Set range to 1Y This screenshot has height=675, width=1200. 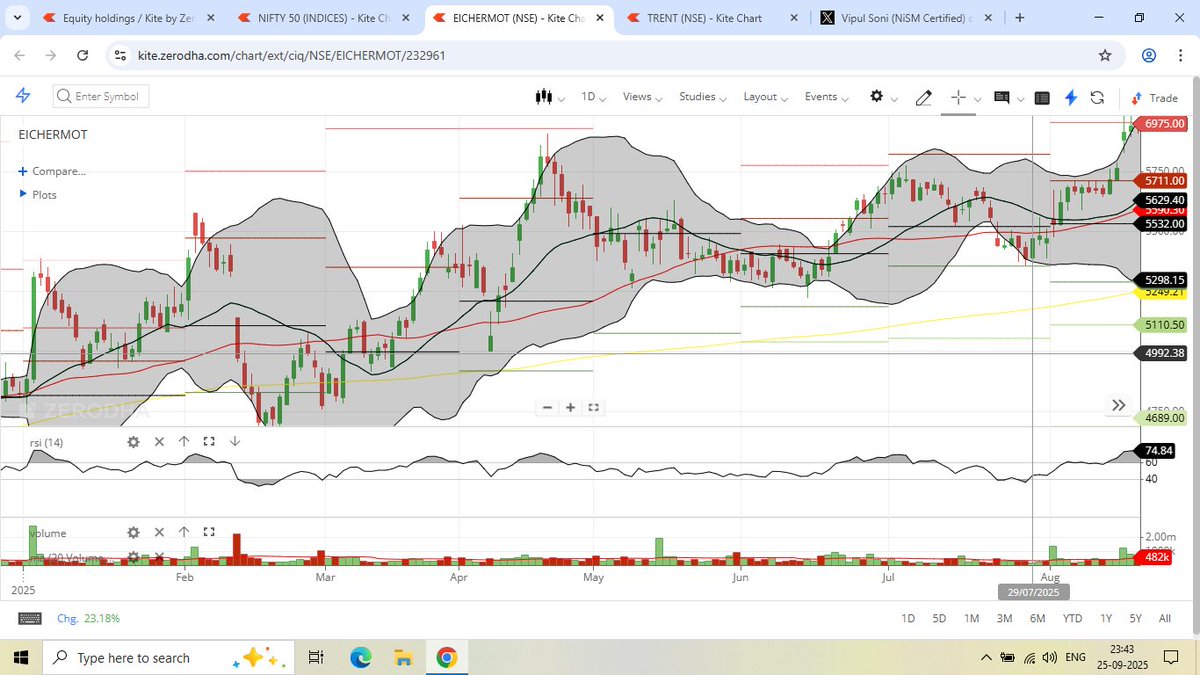1105,618
